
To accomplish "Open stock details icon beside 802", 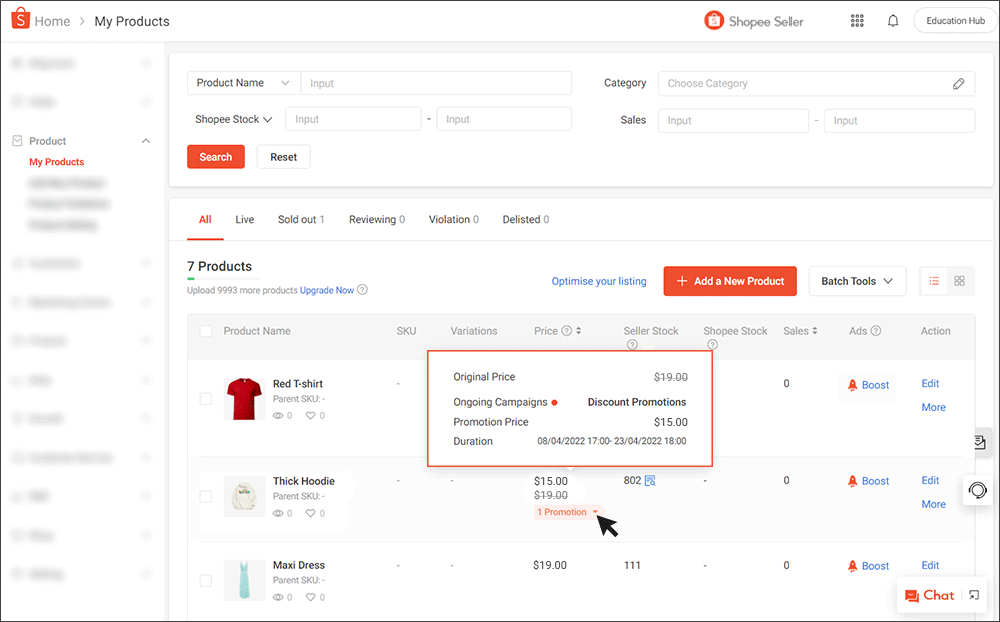I will pos(652,480).
